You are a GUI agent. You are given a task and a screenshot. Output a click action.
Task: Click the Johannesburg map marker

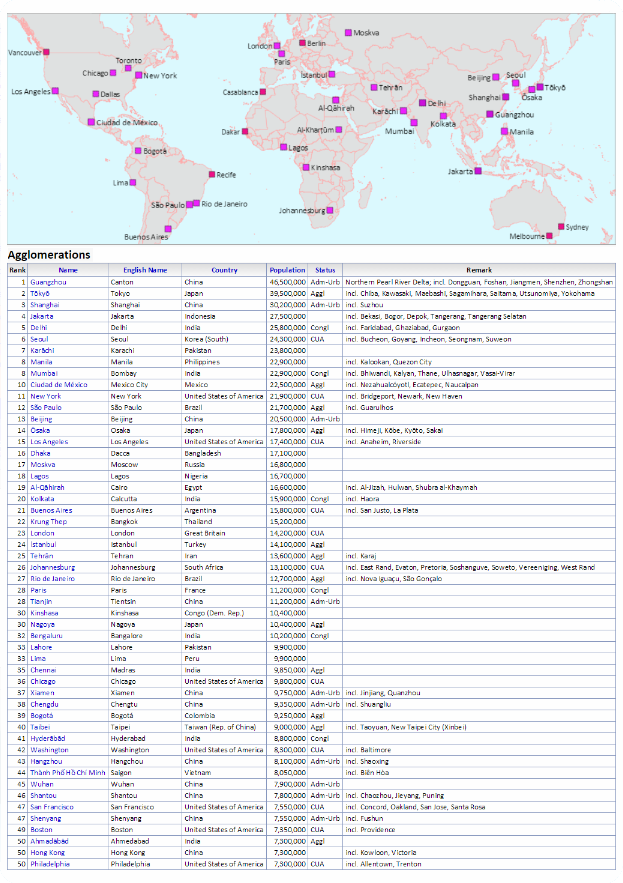(330, 210)
